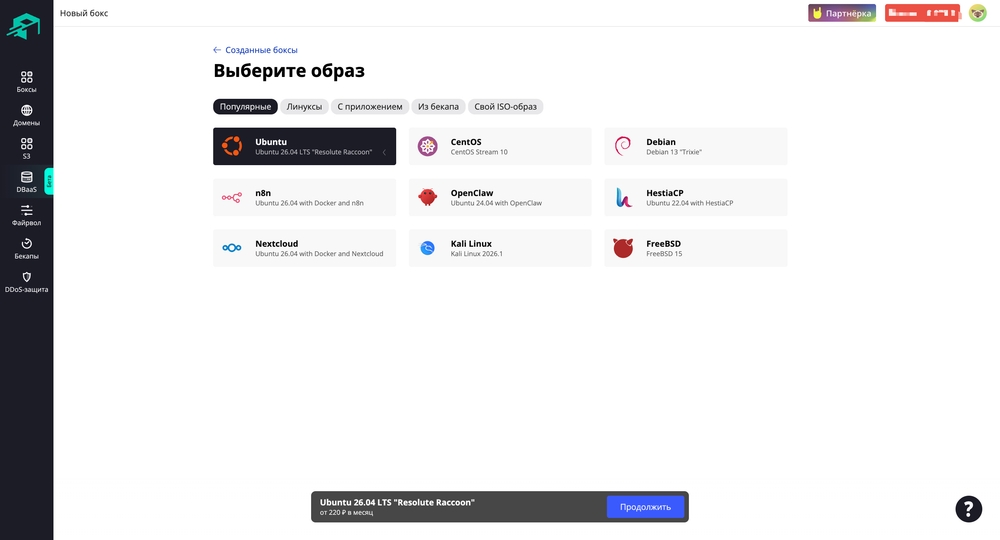The width and height of the screenshot is (1000, 540).
Task: Click the 'Ubuntu 26.04 with Docker and n8n' text
Action: click(309, 203)
